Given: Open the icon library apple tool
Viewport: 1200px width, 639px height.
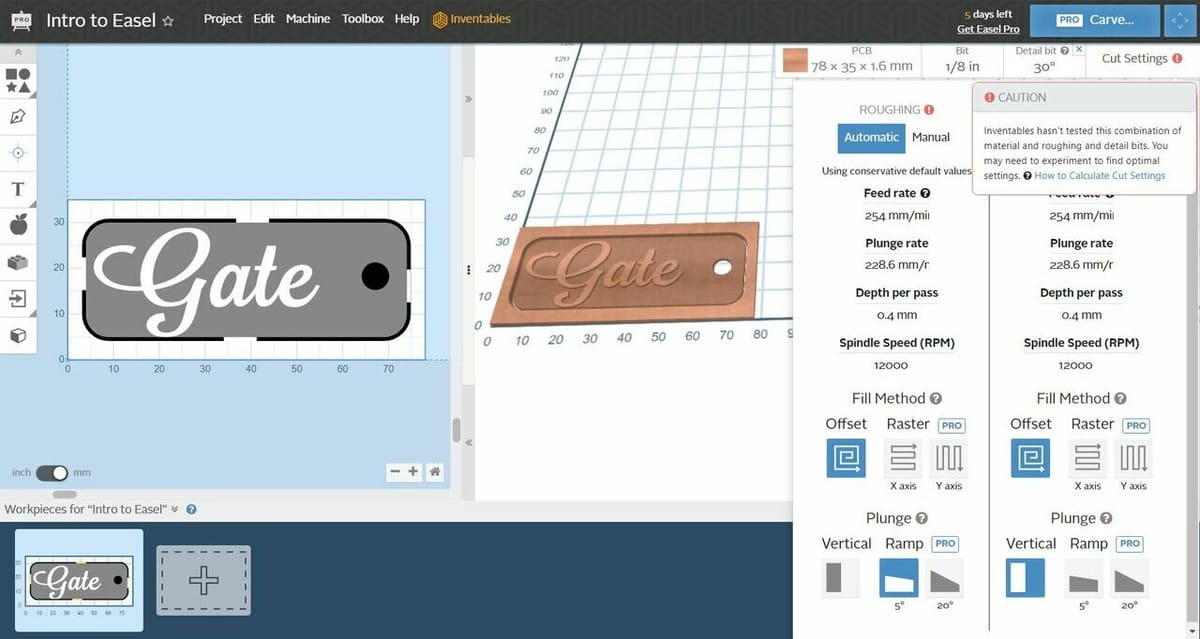Looking at the screenshot, I should (18, 226).
